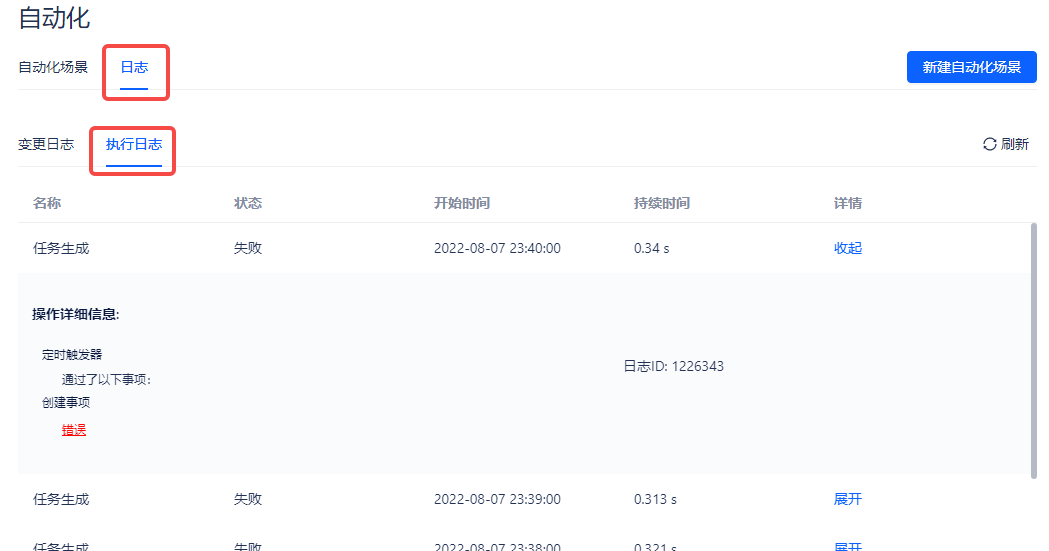Click 任务生成 in the 23:39:00 row

click(61, 499)
